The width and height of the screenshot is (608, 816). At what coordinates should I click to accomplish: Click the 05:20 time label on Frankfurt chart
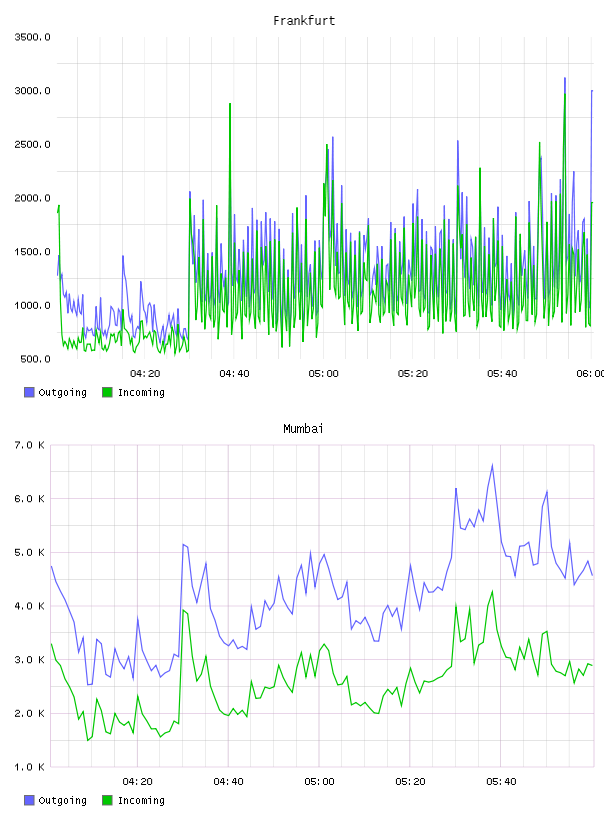coord(413,373)
